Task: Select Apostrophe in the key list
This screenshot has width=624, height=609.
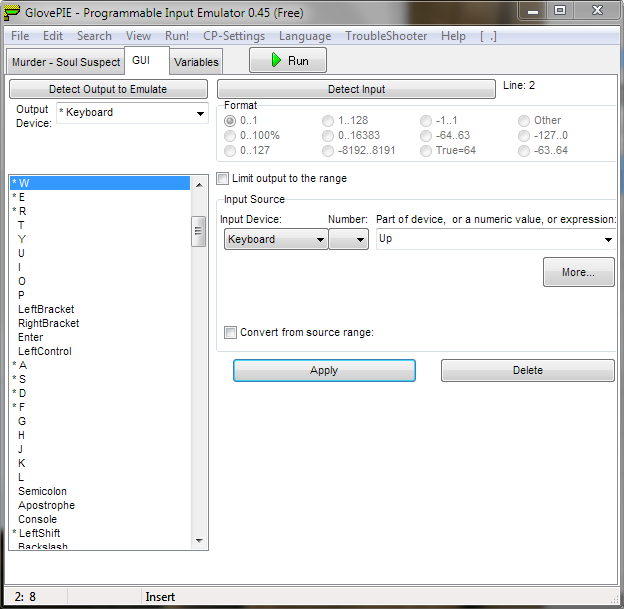Action: (100, 505)
